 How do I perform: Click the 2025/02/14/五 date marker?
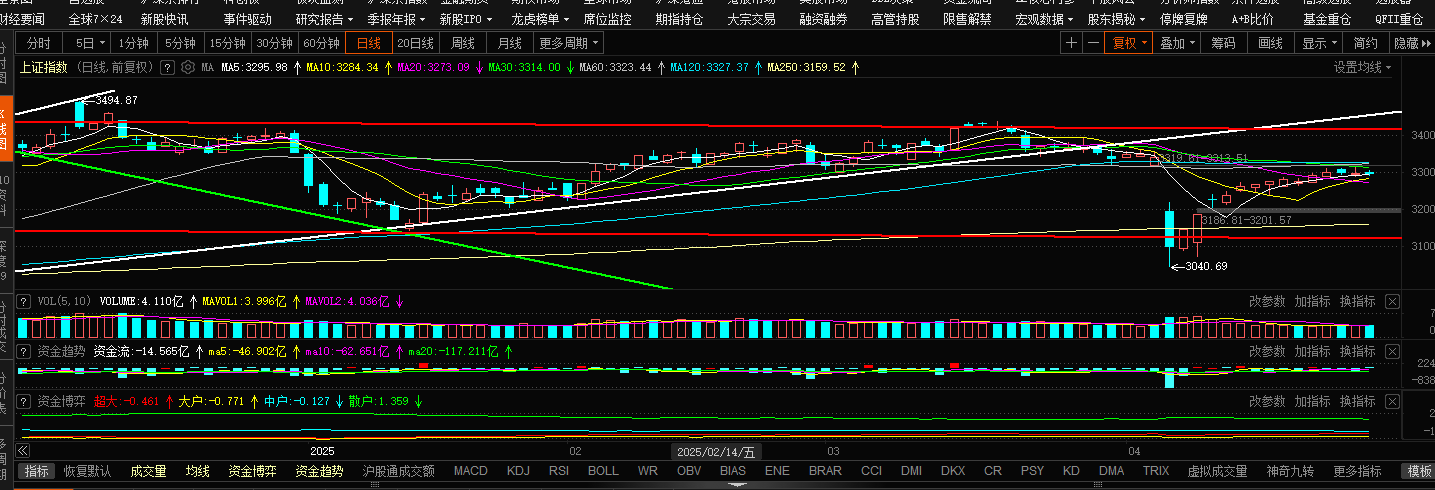point(716,452)
